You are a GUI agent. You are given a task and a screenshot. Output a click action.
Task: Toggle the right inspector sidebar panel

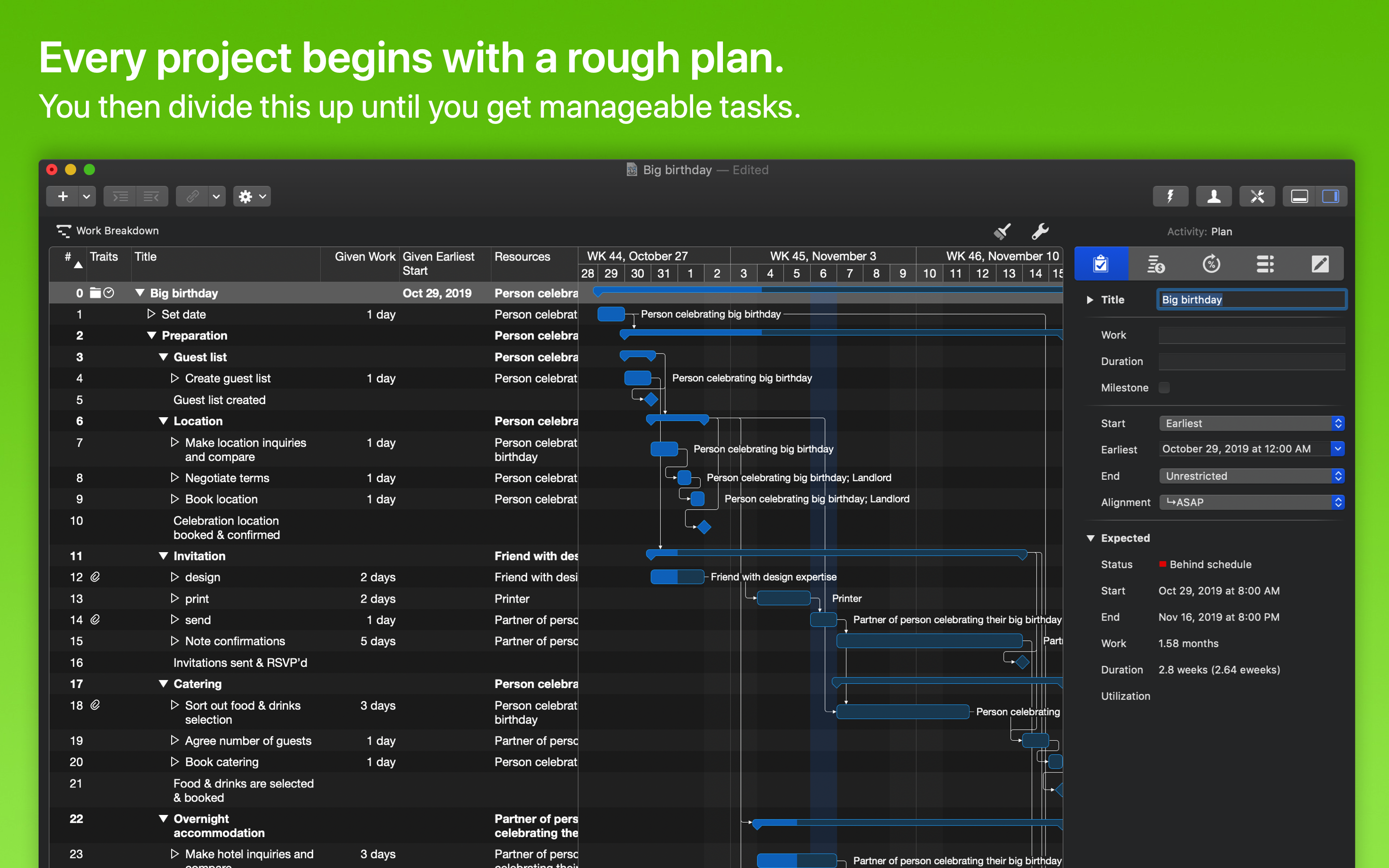(x=1331, y=196)
